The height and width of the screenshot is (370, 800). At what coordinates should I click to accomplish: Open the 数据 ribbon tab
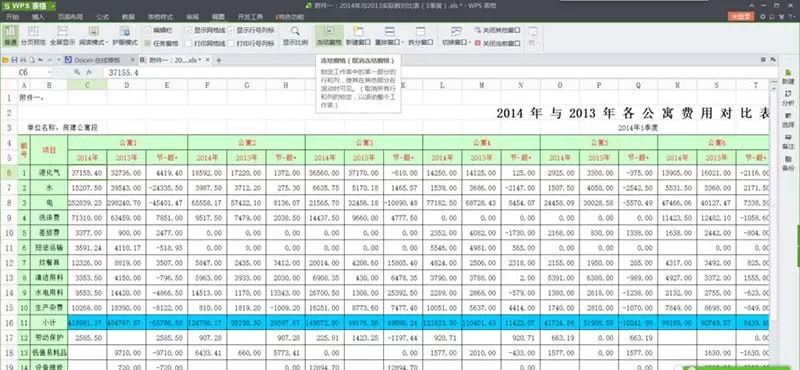coord(129,17)
